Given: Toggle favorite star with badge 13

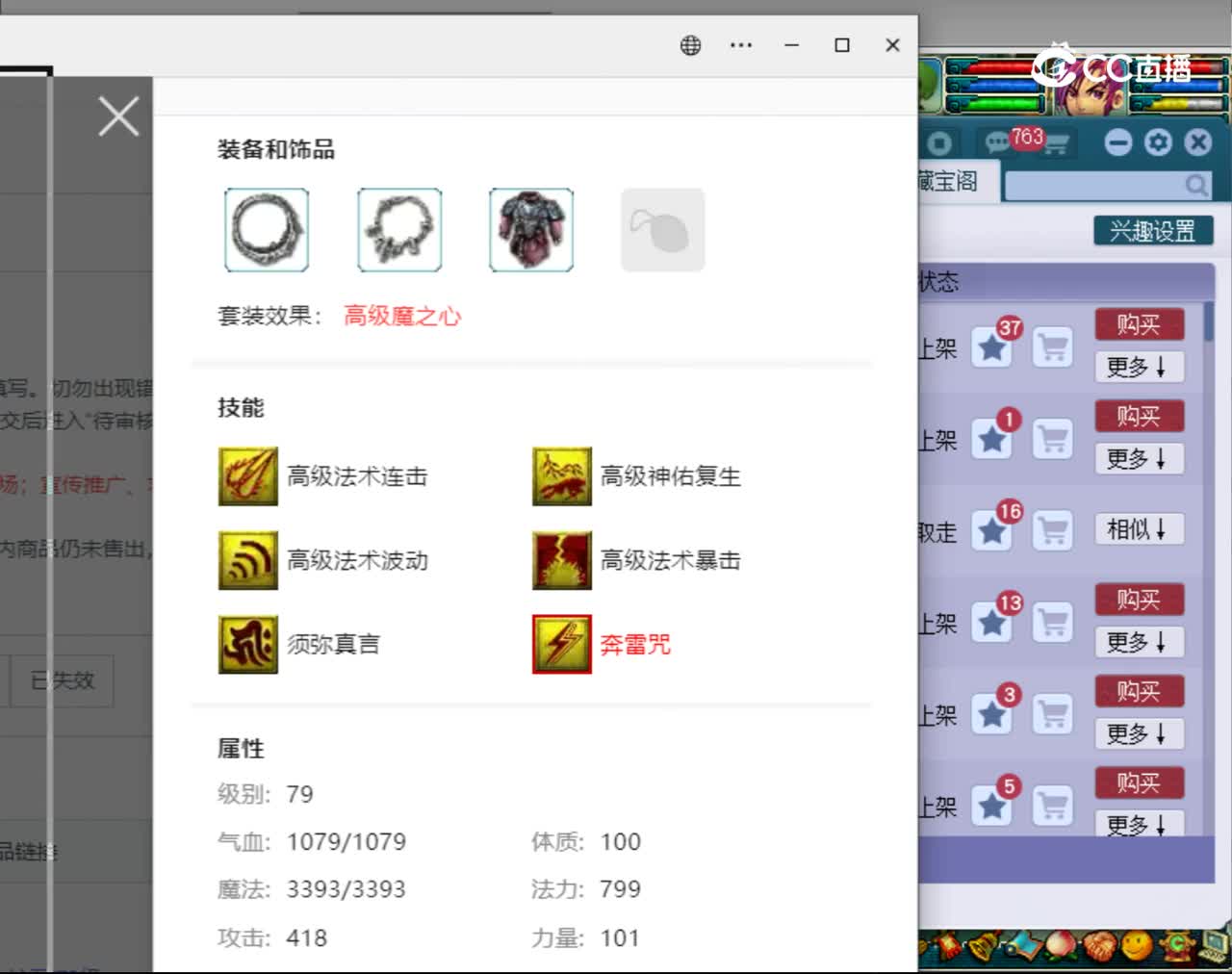Looking at the screenshot, I should 992,623.
